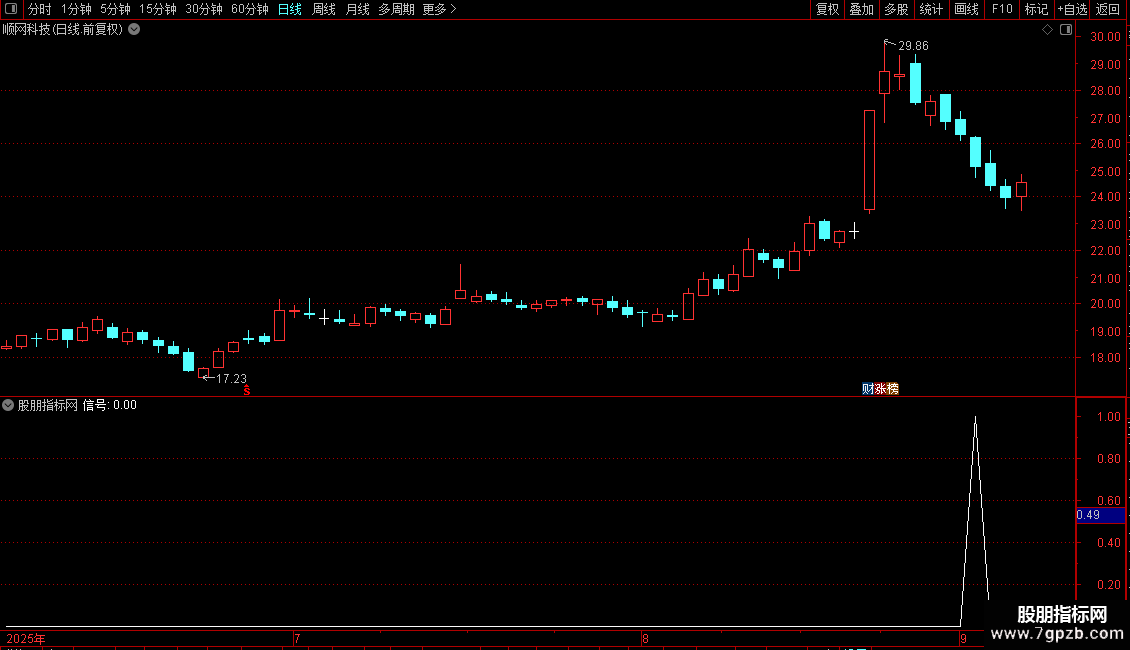1130x650 pixels.
Task: Toggle the panel icon next to the diamond
Action: click(1066, 30)
